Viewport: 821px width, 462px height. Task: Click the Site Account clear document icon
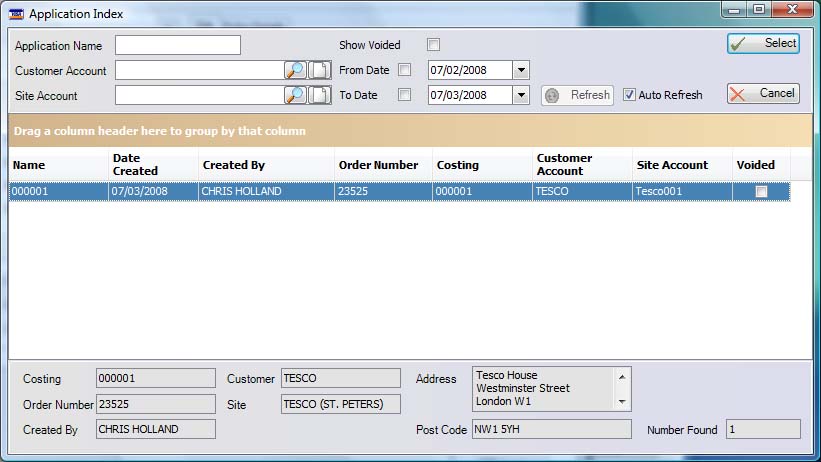[x=319, y=95]
